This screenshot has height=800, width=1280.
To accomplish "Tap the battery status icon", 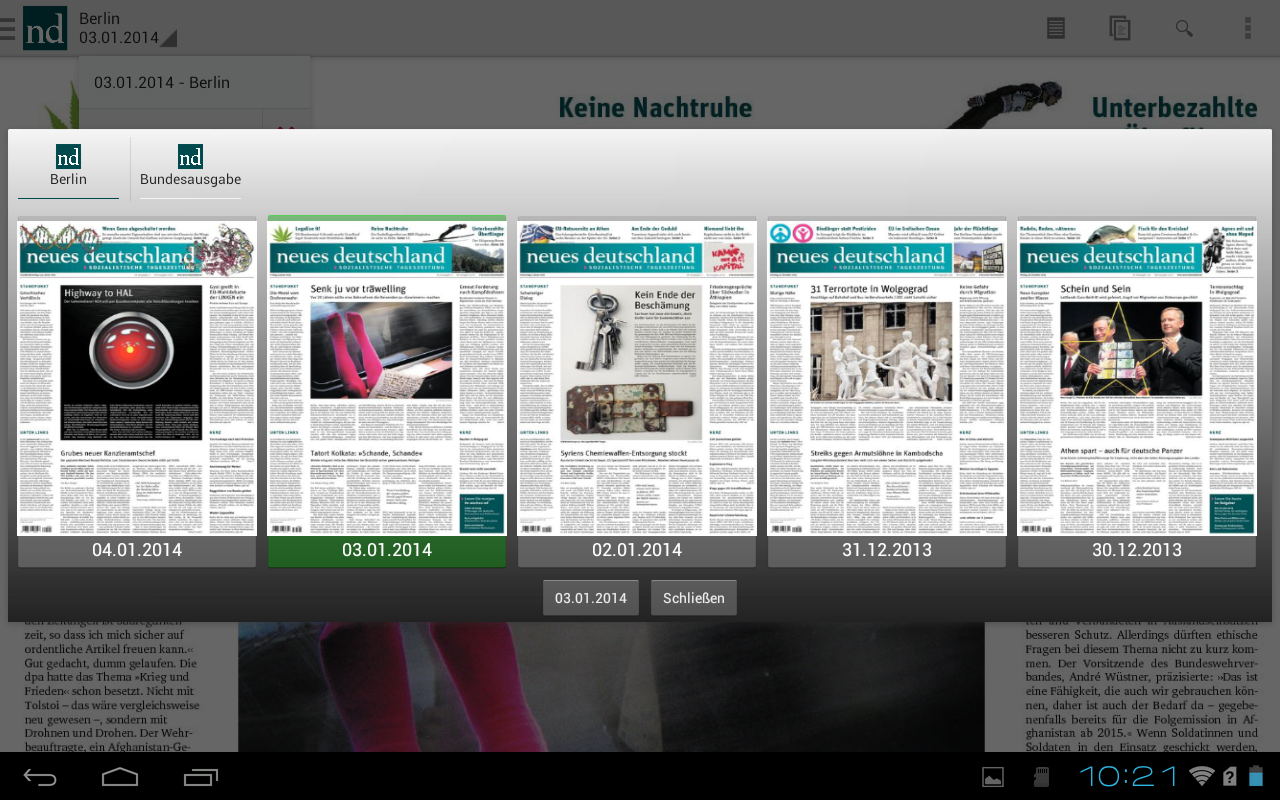I will pyautogui.click(x=1255, y=776).
